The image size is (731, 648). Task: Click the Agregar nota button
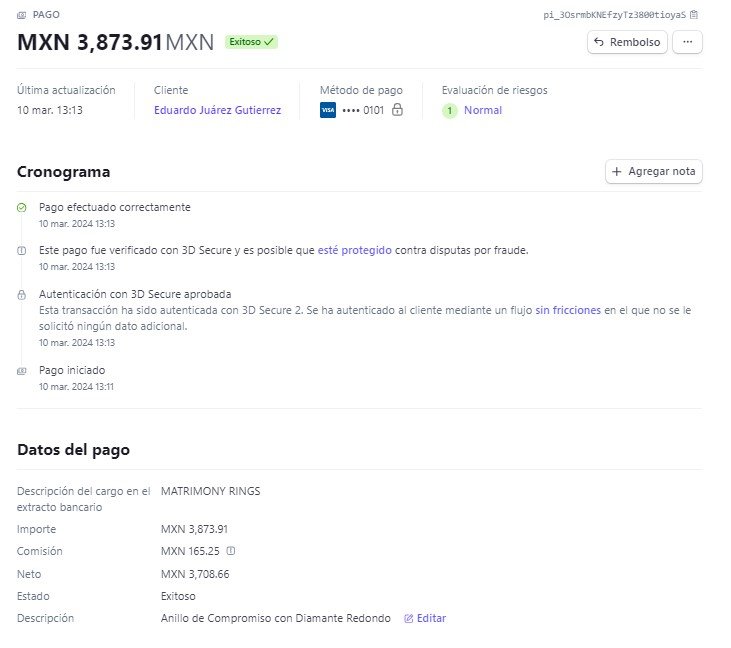(x=654, y=172)
